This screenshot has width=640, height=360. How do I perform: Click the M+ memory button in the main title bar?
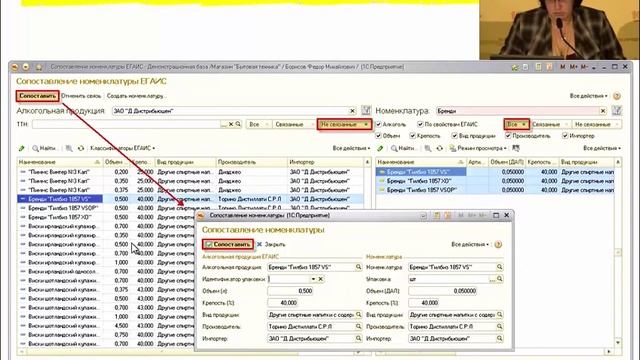coord(573,67)
